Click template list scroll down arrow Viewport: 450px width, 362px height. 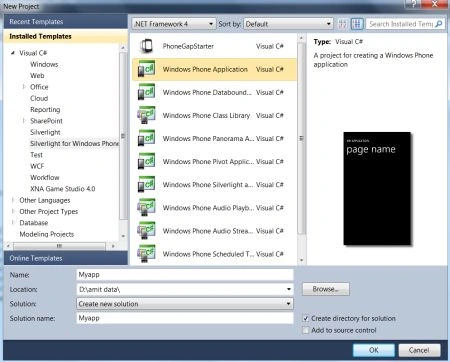[301, 260]
